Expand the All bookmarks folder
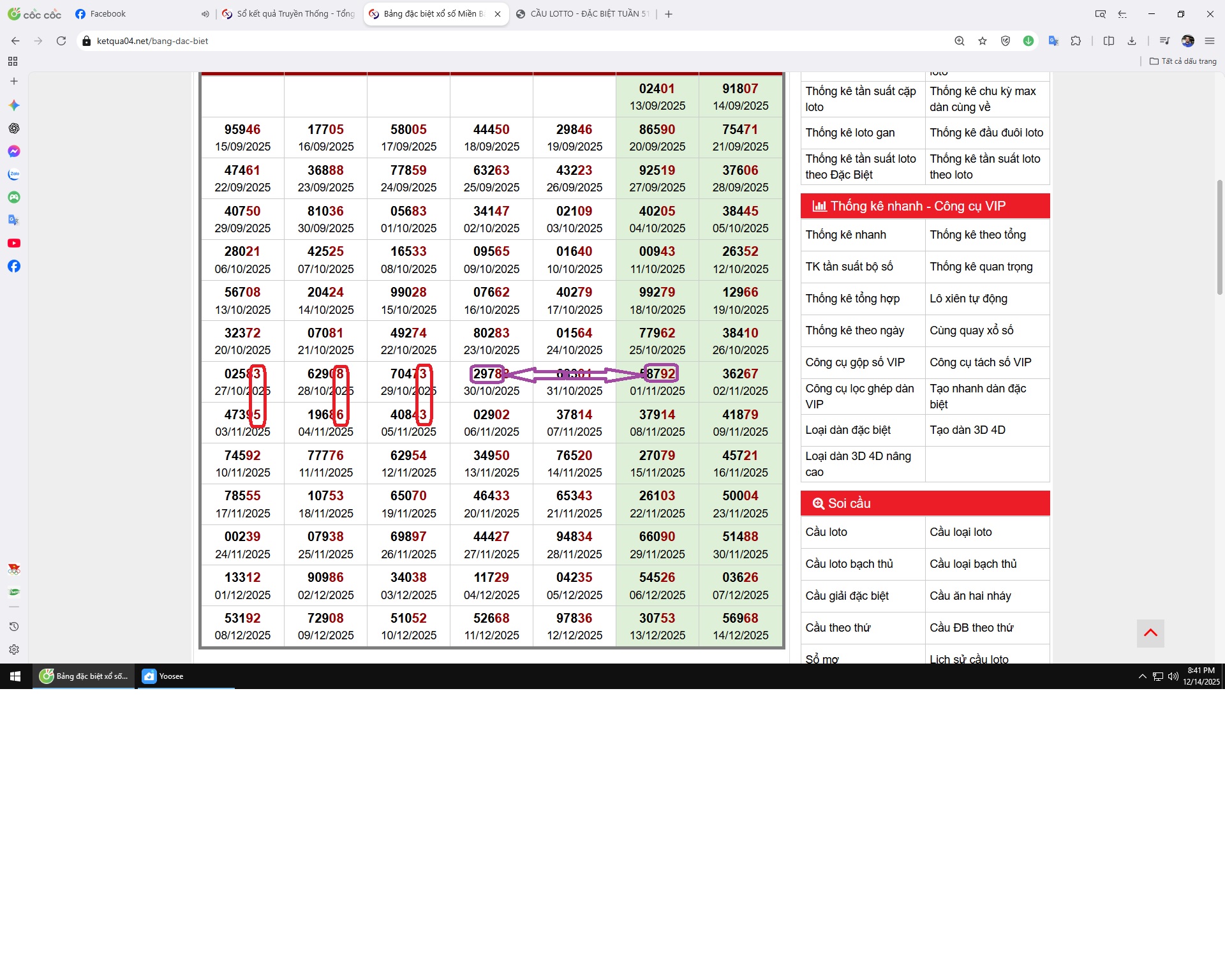This screenshot has height=980, width=1225. (1183, 61)
